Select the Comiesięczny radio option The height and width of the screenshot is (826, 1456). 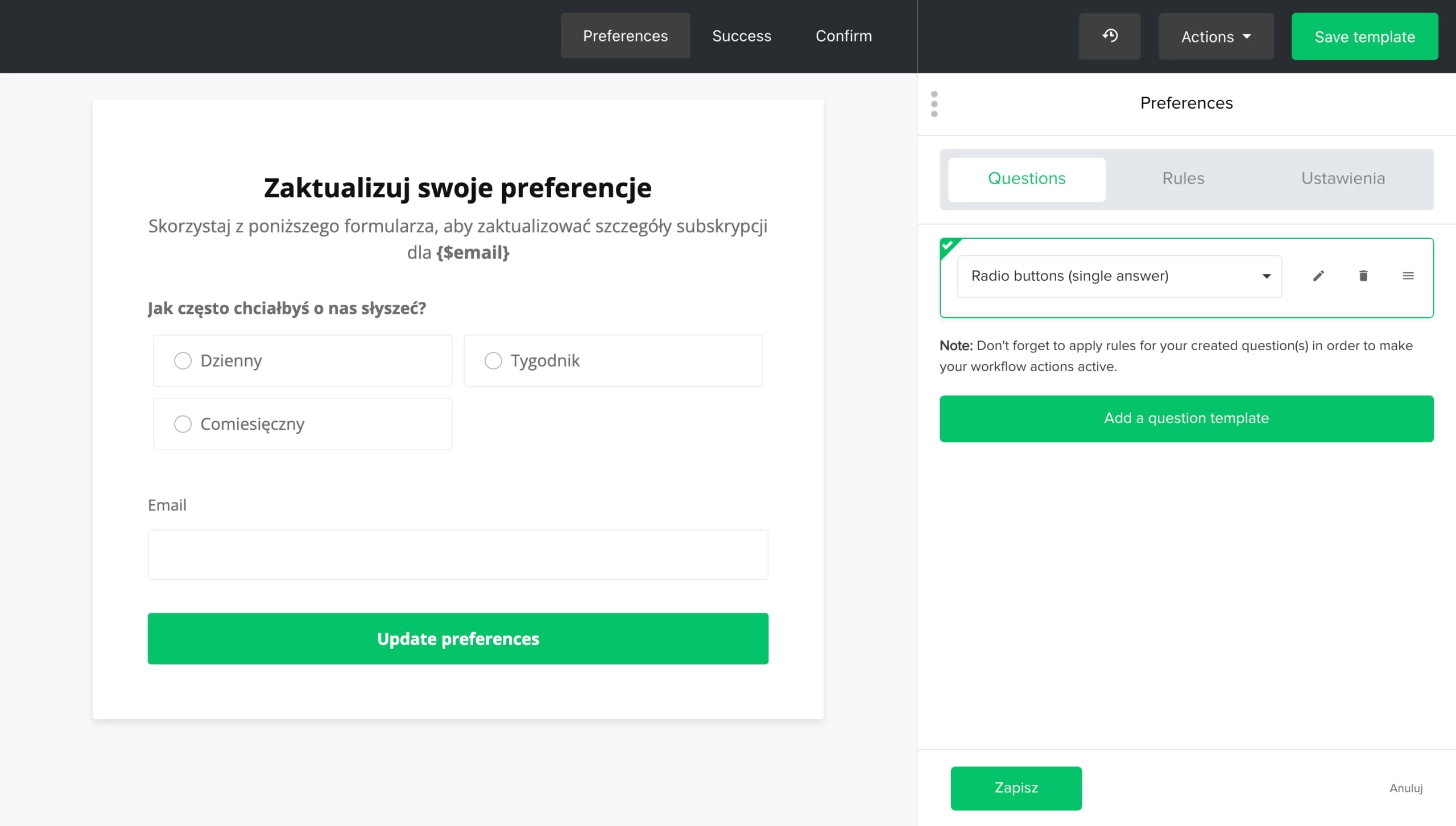(183, 424)
